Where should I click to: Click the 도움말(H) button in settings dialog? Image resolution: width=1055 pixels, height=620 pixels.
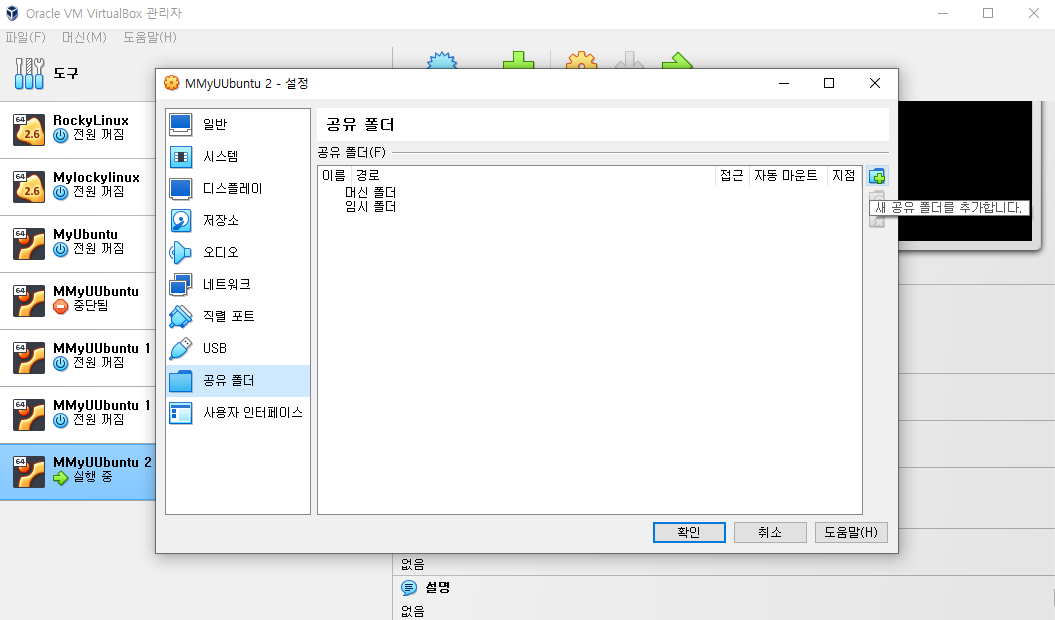pos(851,532)
